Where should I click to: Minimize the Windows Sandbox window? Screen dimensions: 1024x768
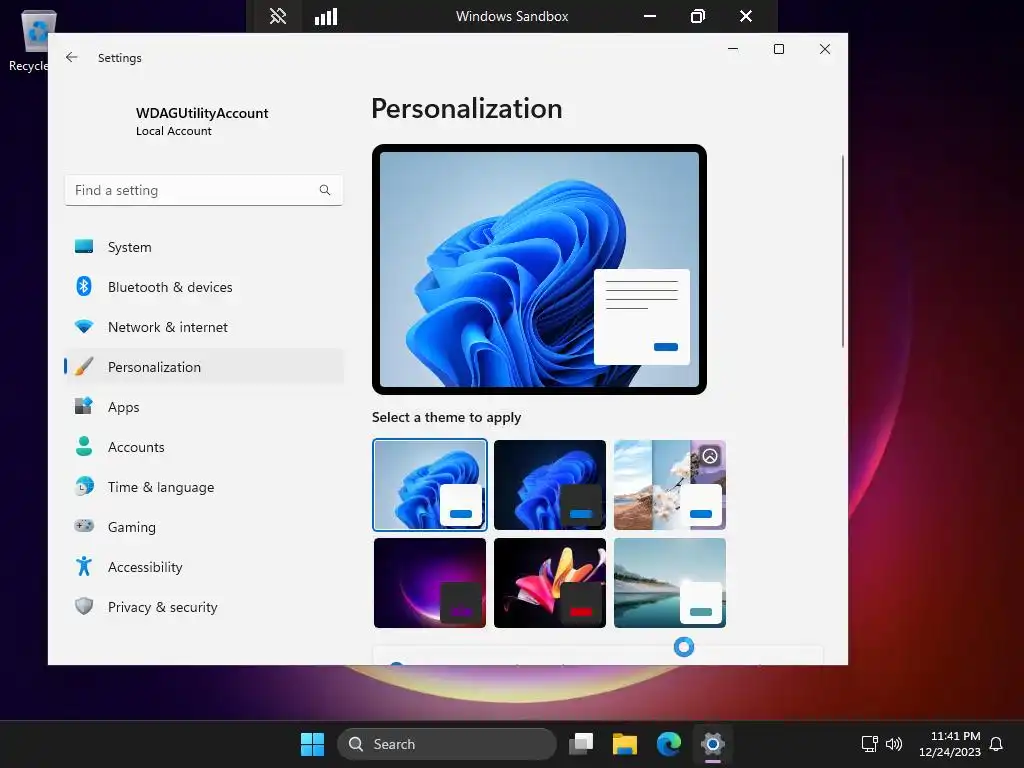pos(650,16)
